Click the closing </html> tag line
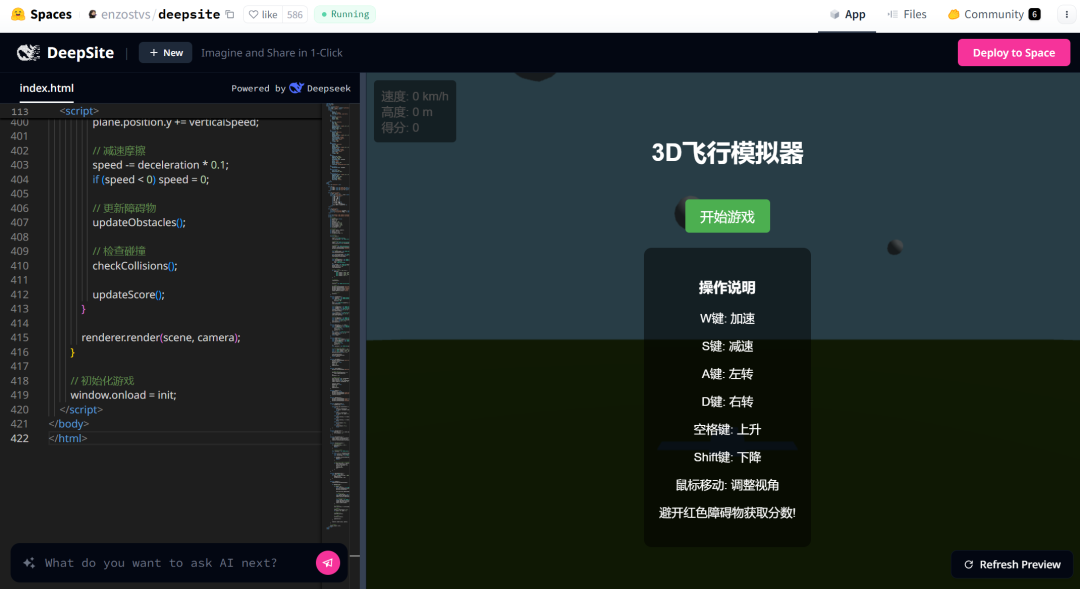Viewport: 1080px width, 589px height. [68, 438]
